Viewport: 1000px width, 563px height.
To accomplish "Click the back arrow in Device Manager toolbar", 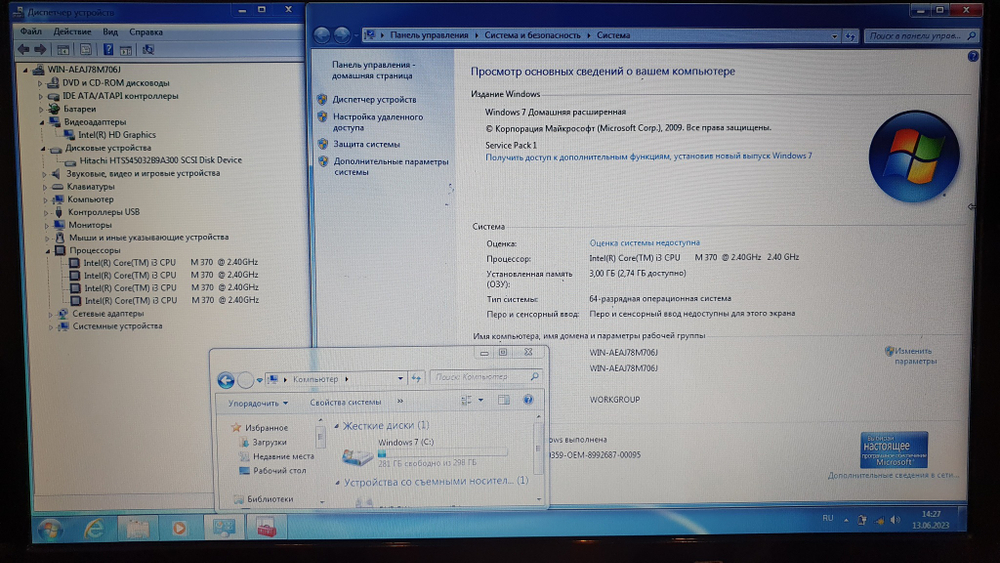I will pyautogui.click(x=24, y=49).
